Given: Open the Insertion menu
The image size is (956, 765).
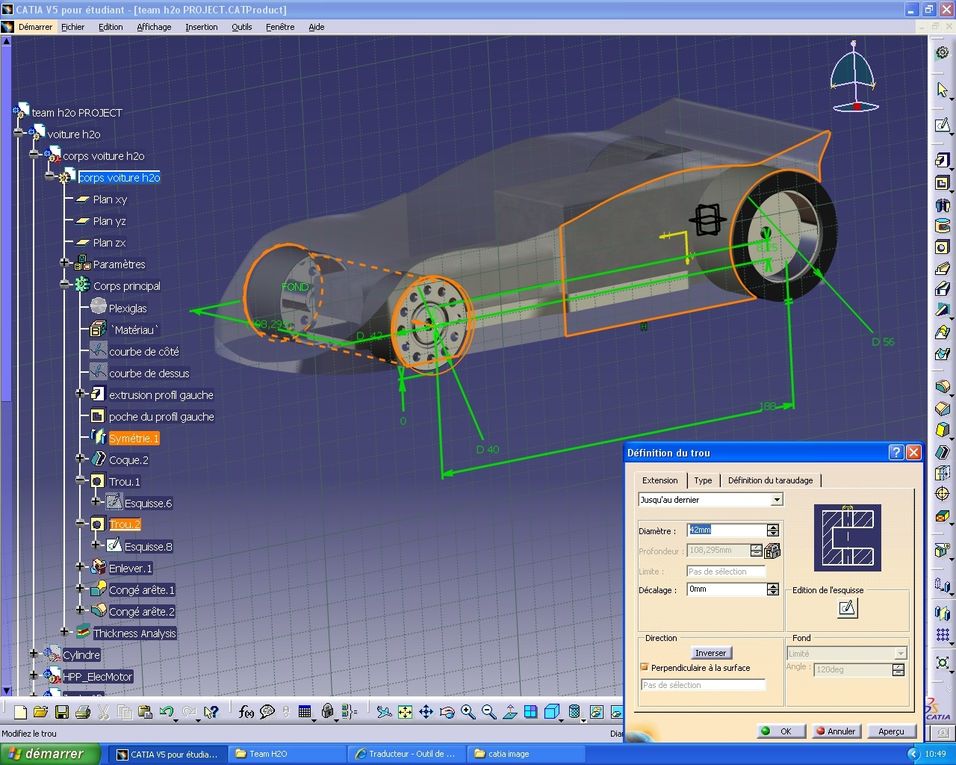Looking at the screenshot, I should pos(201,27).
